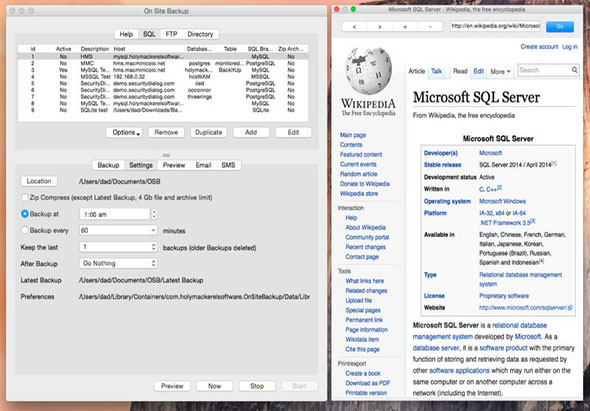Click the Log in link
The width and height of the screenshot is (590, 411).
570,47
